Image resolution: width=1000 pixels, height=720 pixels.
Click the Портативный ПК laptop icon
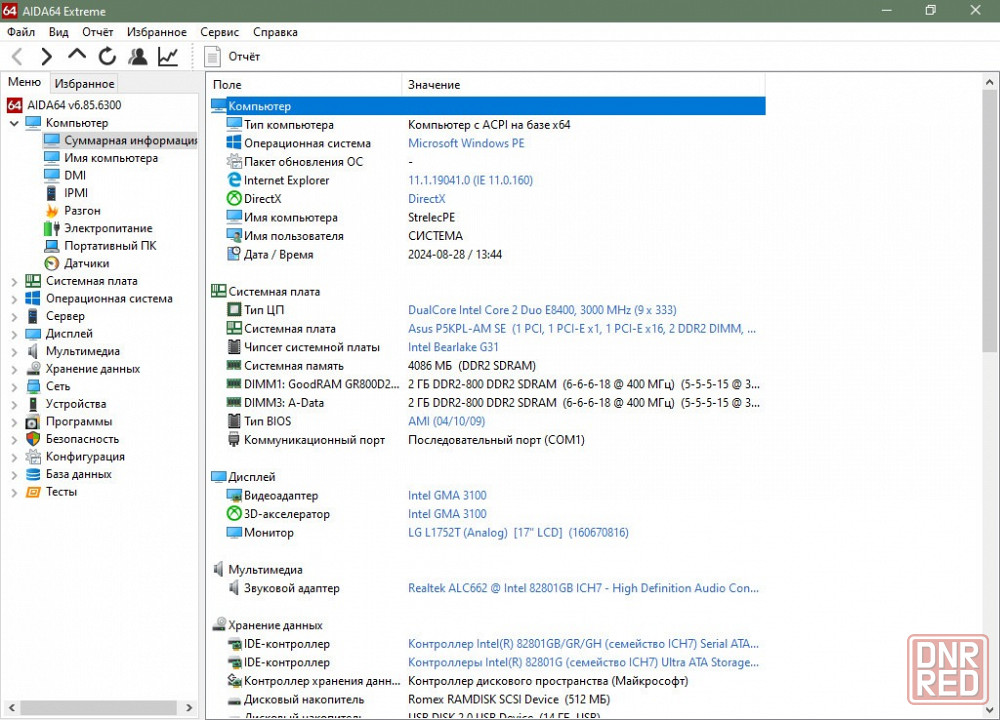(x=52, y=246)
